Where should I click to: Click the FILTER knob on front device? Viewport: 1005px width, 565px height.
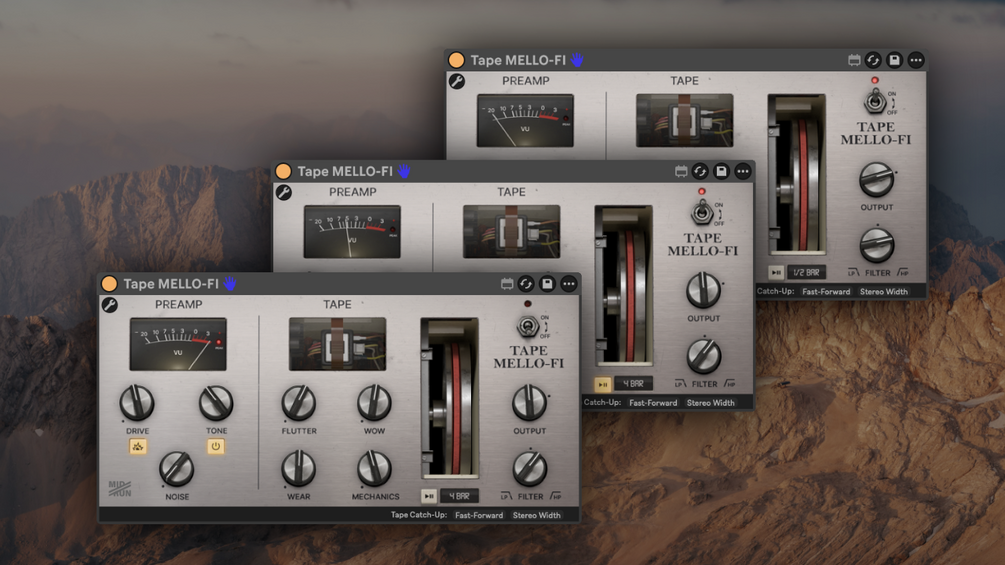click(529, 469)
